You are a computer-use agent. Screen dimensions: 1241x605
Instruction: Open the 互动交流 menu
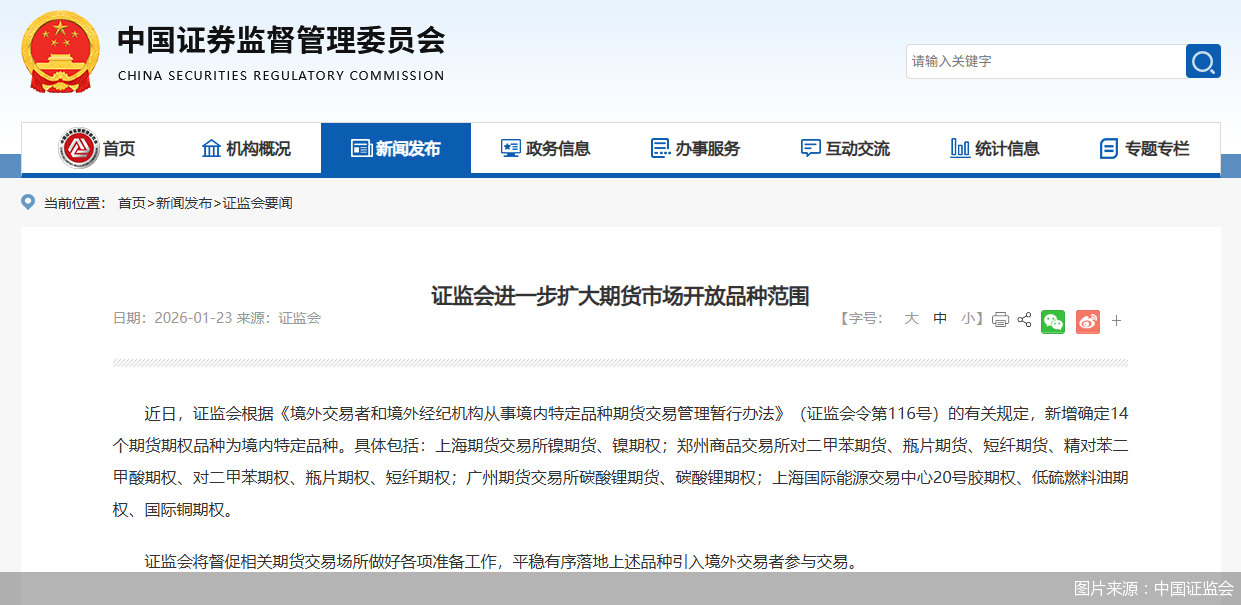845,147
